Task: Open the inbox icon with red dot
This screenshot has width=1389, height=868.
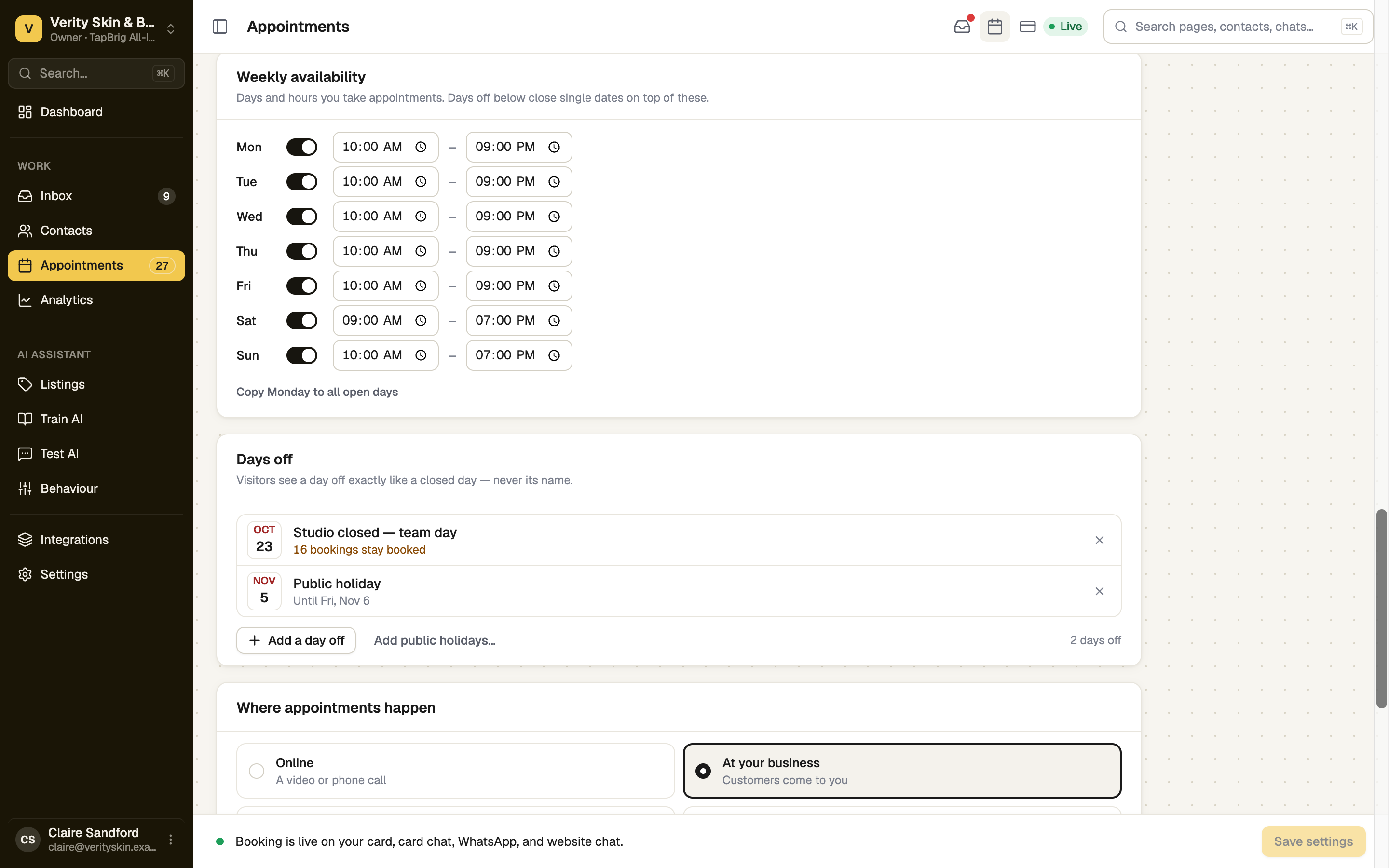Action: coord(962,27)
